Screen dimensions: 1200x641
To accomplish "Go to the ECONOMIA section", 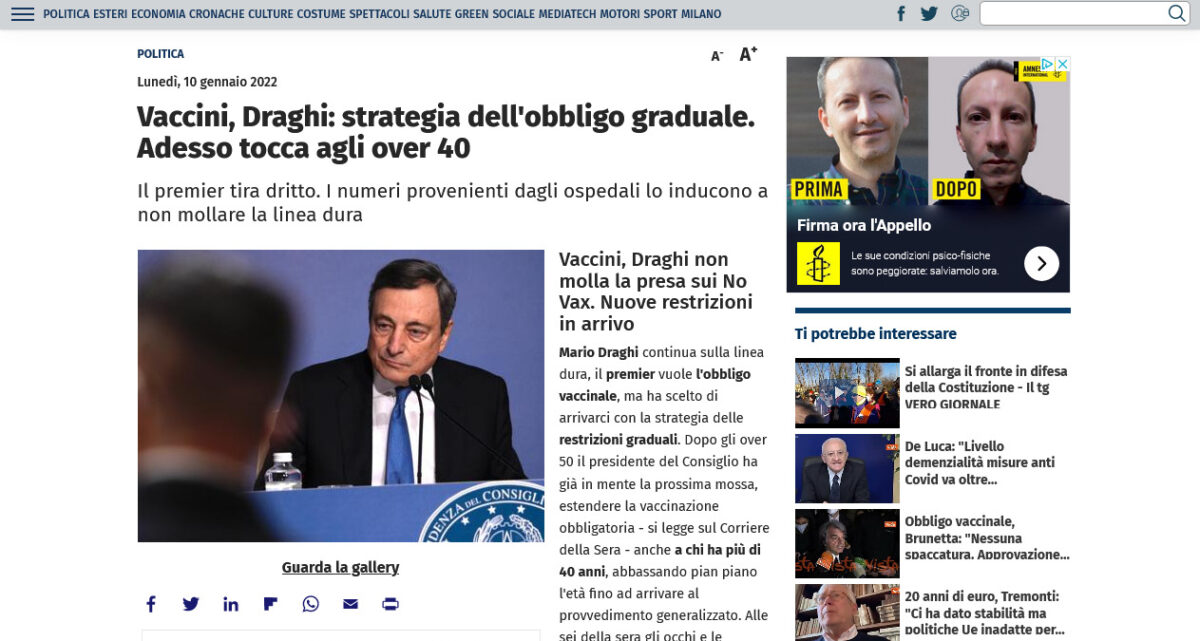I will point(158,14).
